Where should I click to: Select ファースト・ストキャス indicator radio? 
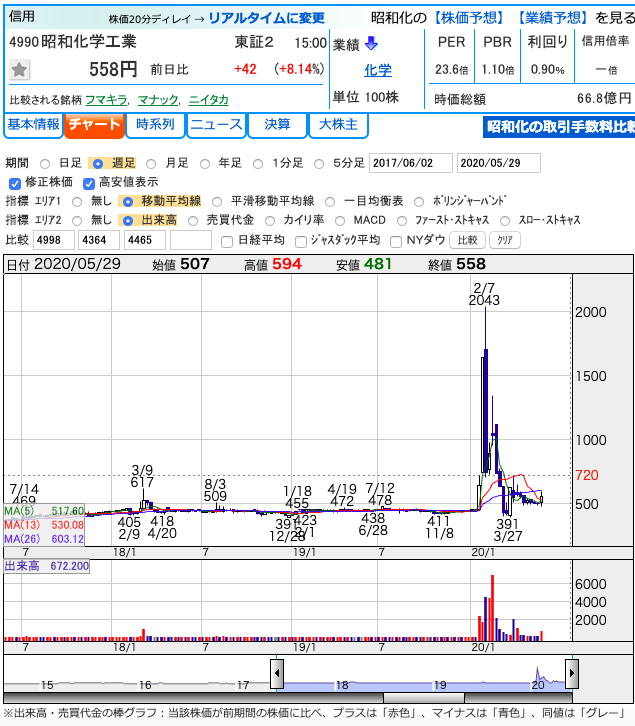(x=402, y=221)
